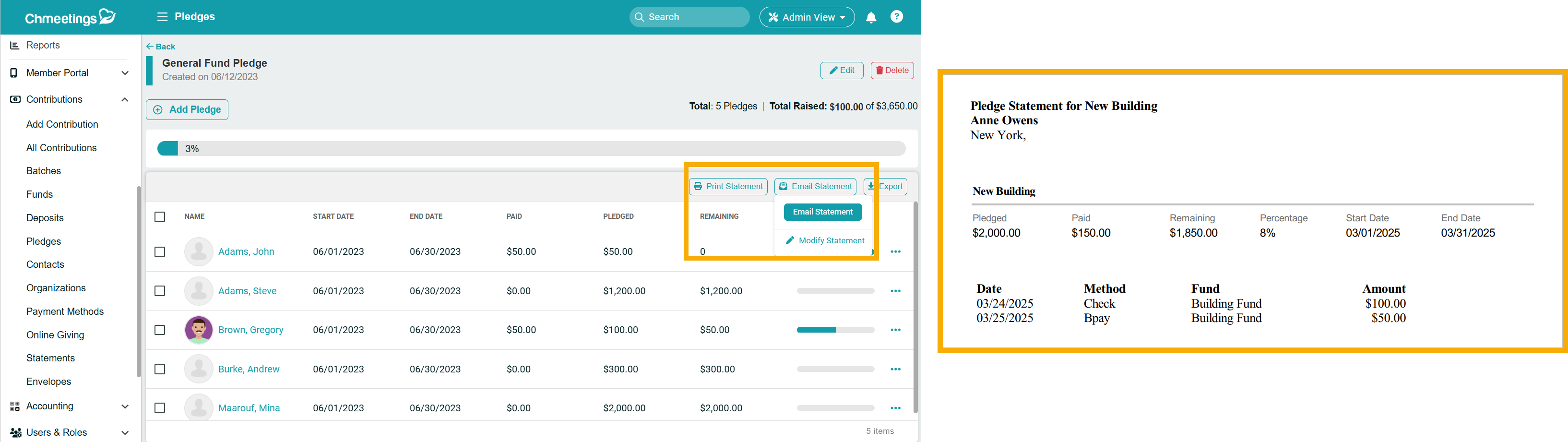
Task: Open Add Contribution in sidebar
Action: [x=62, y=124]
